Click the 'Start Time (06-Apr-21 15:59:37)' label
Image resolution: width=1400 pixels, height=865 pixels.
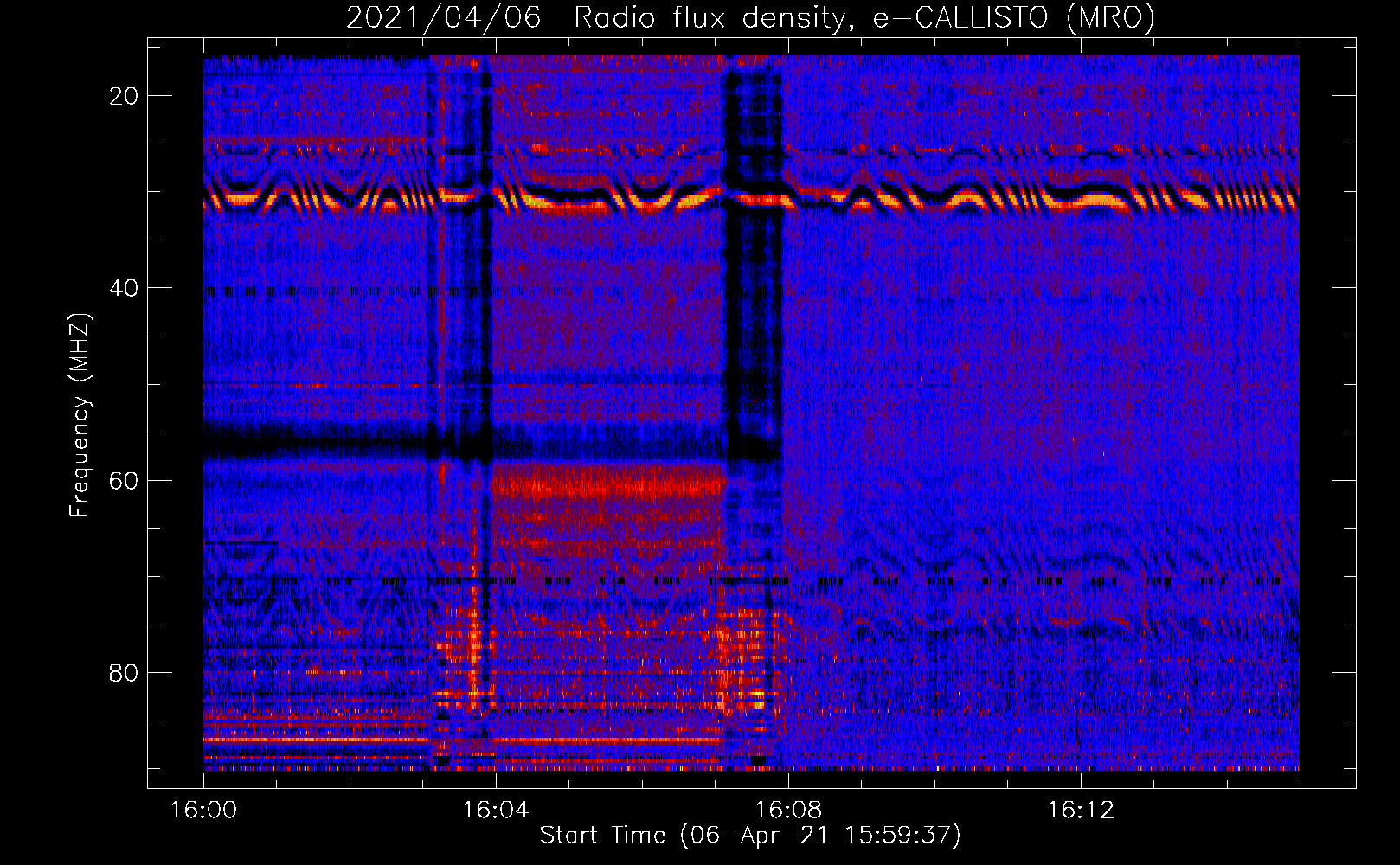pyautogui.click(x=750, y=836)
